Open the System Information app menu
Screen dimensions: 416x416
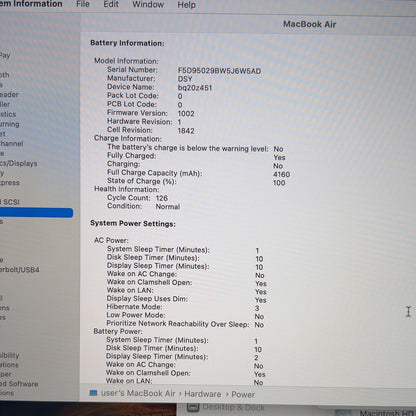coord(31,4)
